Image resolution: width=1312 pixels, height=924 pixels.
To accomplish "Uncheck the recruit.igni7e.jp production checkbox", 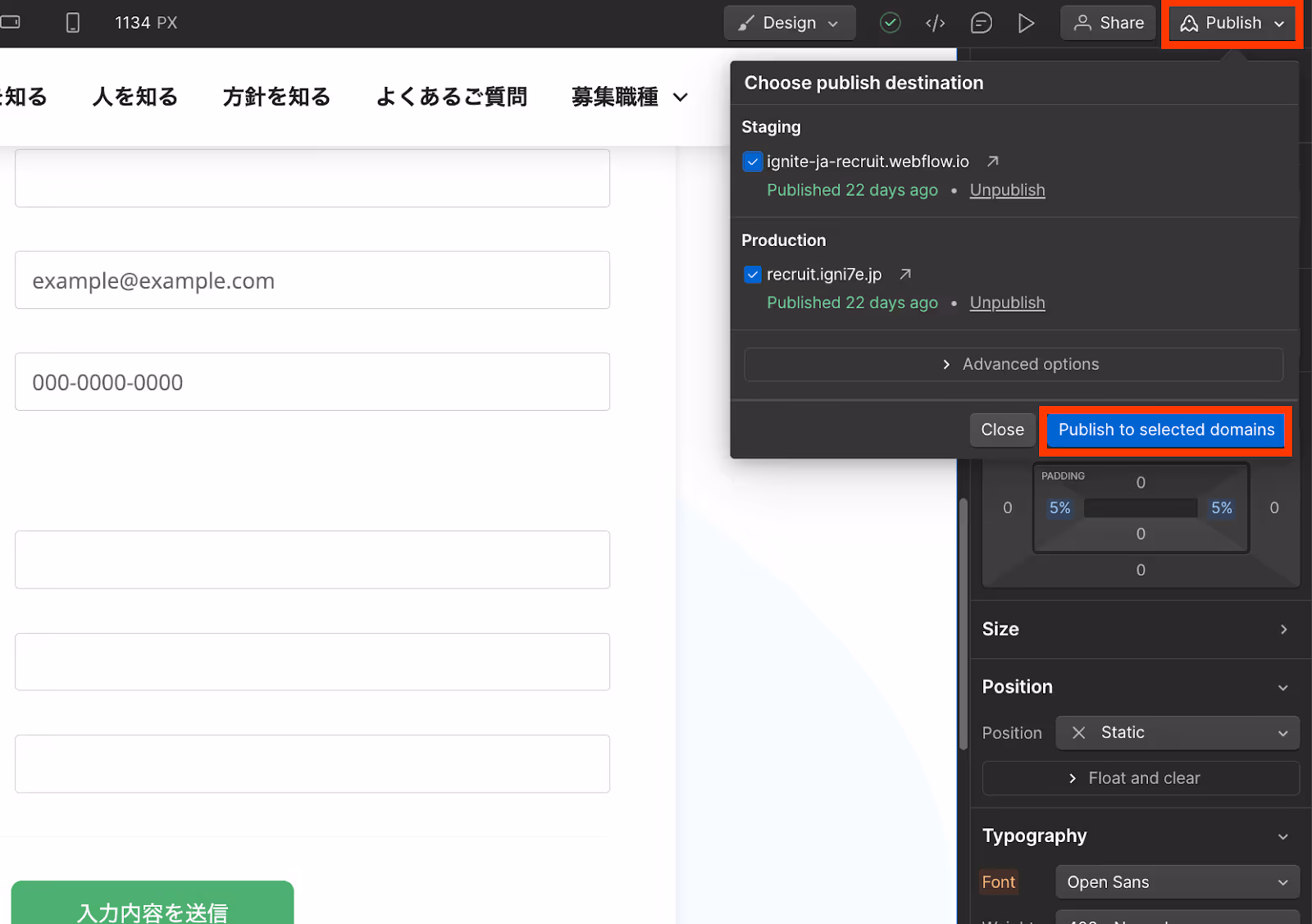I will (752, 275).
